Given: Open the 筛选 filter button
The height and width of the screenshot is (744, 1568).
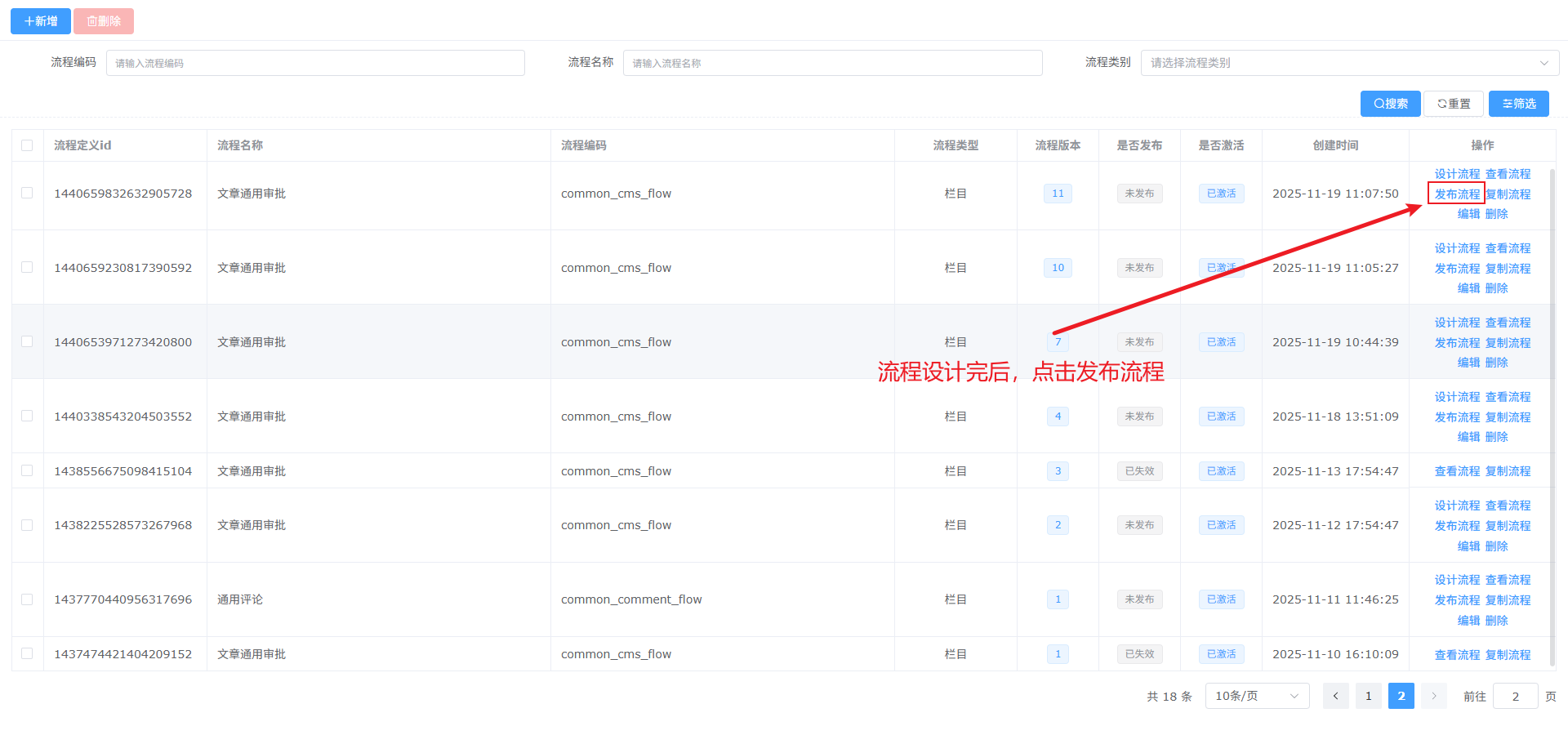Looking at the screenshot, I should 1518,104.
